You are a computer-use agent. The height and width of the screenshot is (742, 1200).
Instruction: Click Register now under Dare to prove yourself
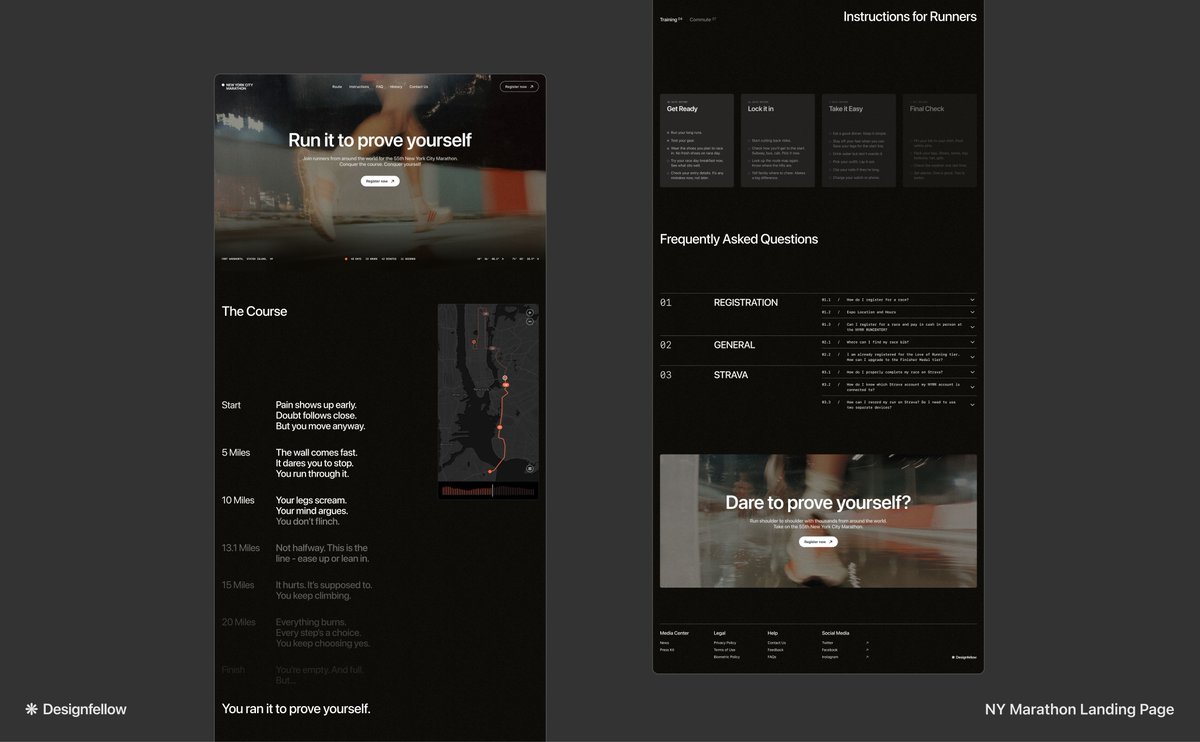[x=818, y=542]
